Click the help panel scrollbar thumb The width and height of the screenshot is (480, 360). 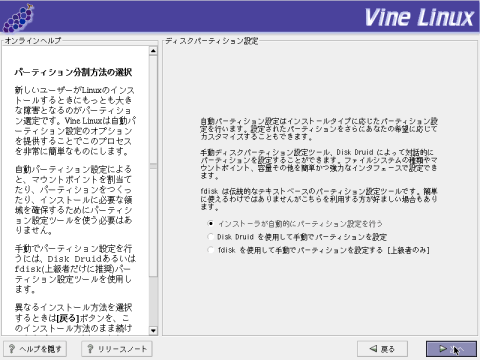(x=153, y=165)
